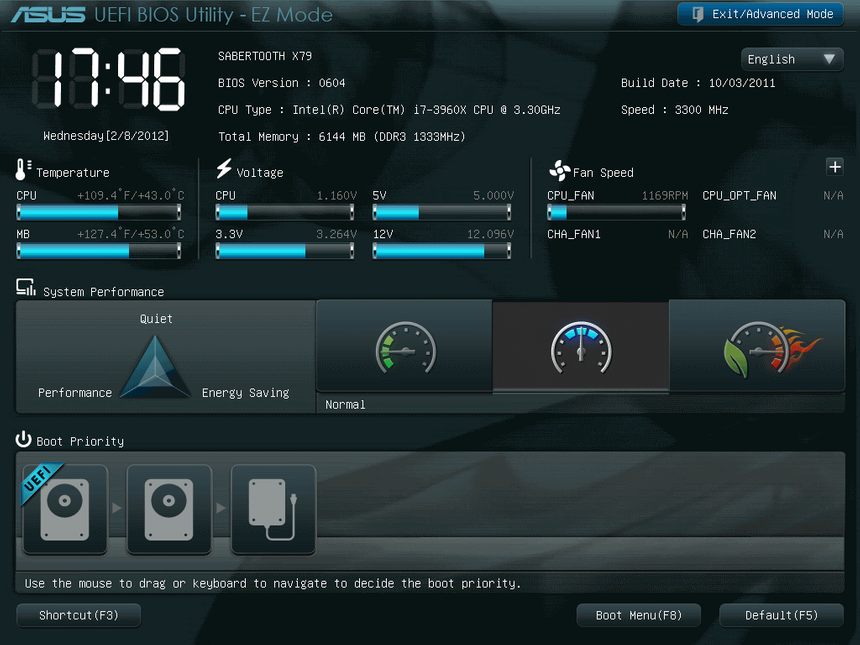The width and height of the screenshot is (860, 645).
Task: Select the first UEFI boot drive icon
Action: point(64,510)
